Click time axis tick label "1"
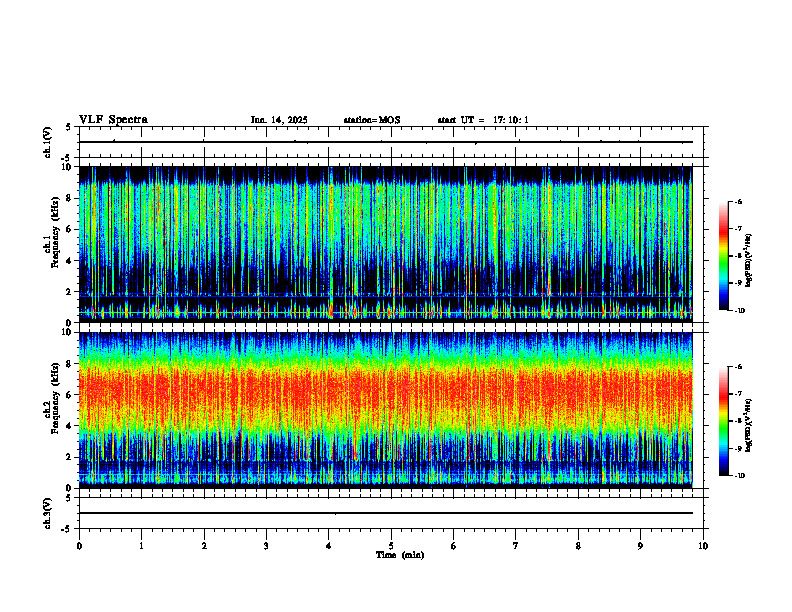Screen dimensions: 792x612 [141, 546]
